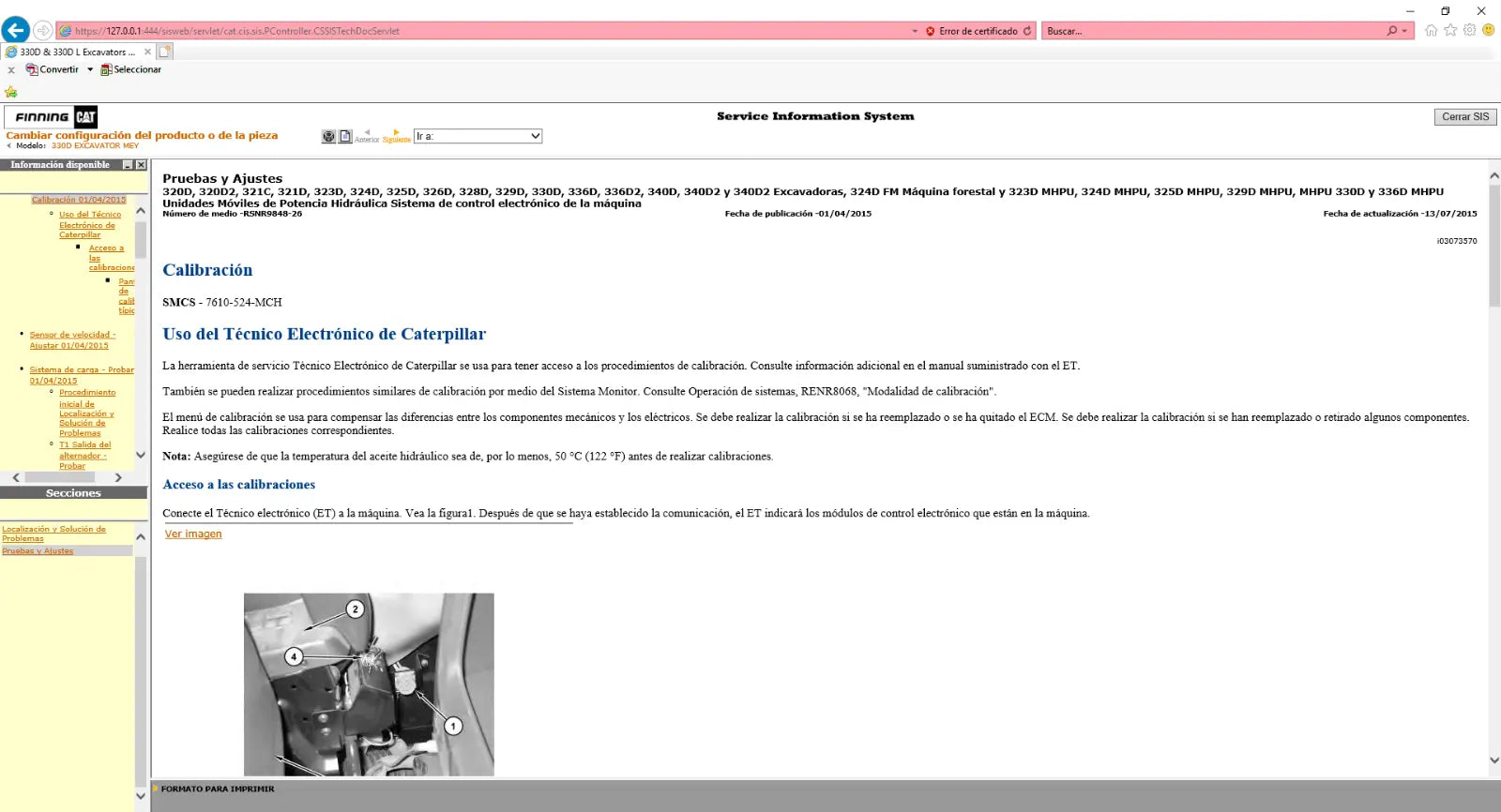Open a new browser tab
Screen dimensions: 1501x812
(165, 52)
